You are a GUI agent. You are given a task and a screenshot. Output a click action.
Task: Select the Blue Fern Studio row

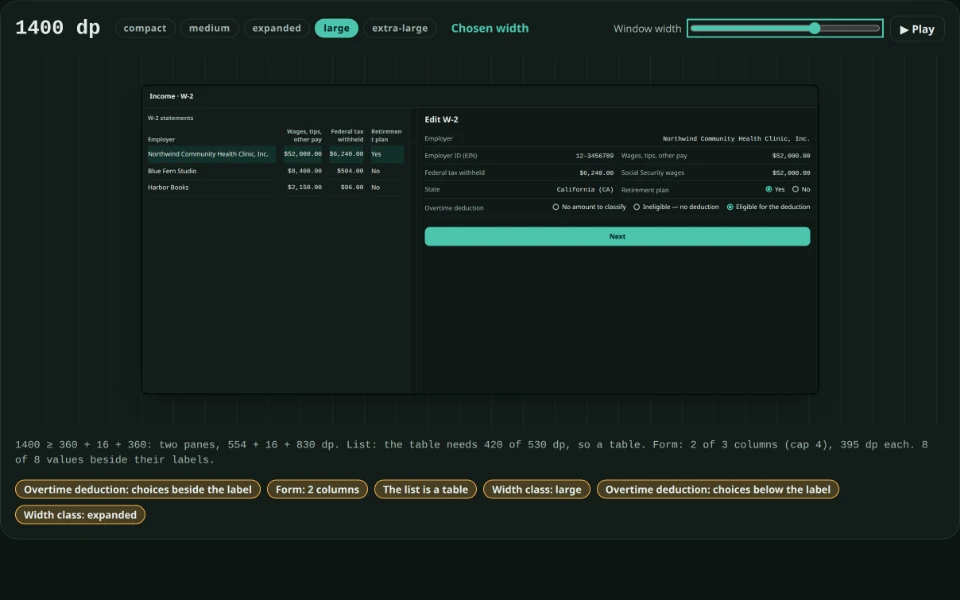(276, 171)
